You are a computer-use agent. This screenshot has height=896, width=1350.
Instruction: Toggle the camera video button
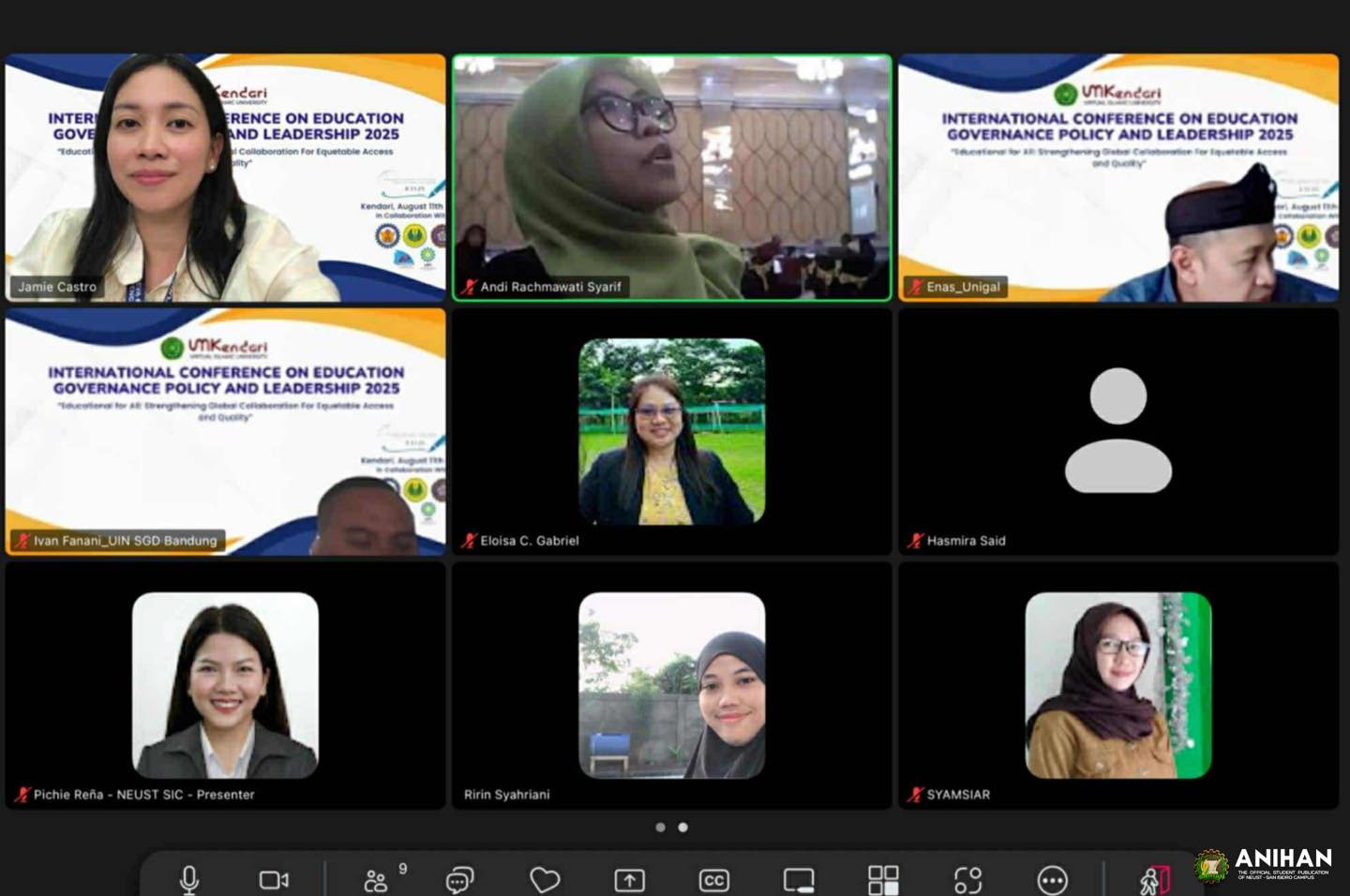pyautogui.click(x=274, y=880)
